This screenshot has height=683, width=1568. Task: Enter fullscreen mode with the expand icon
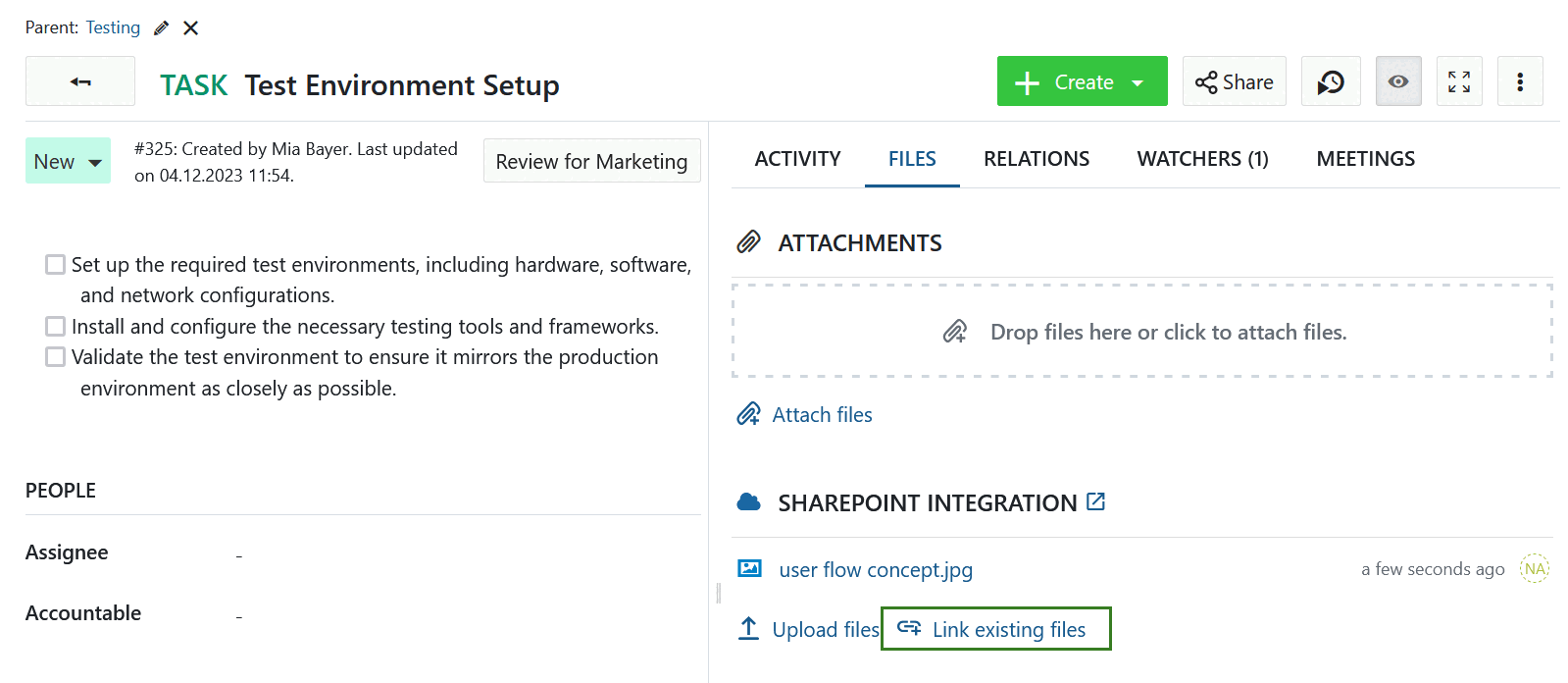click(x=1459, y=81)
